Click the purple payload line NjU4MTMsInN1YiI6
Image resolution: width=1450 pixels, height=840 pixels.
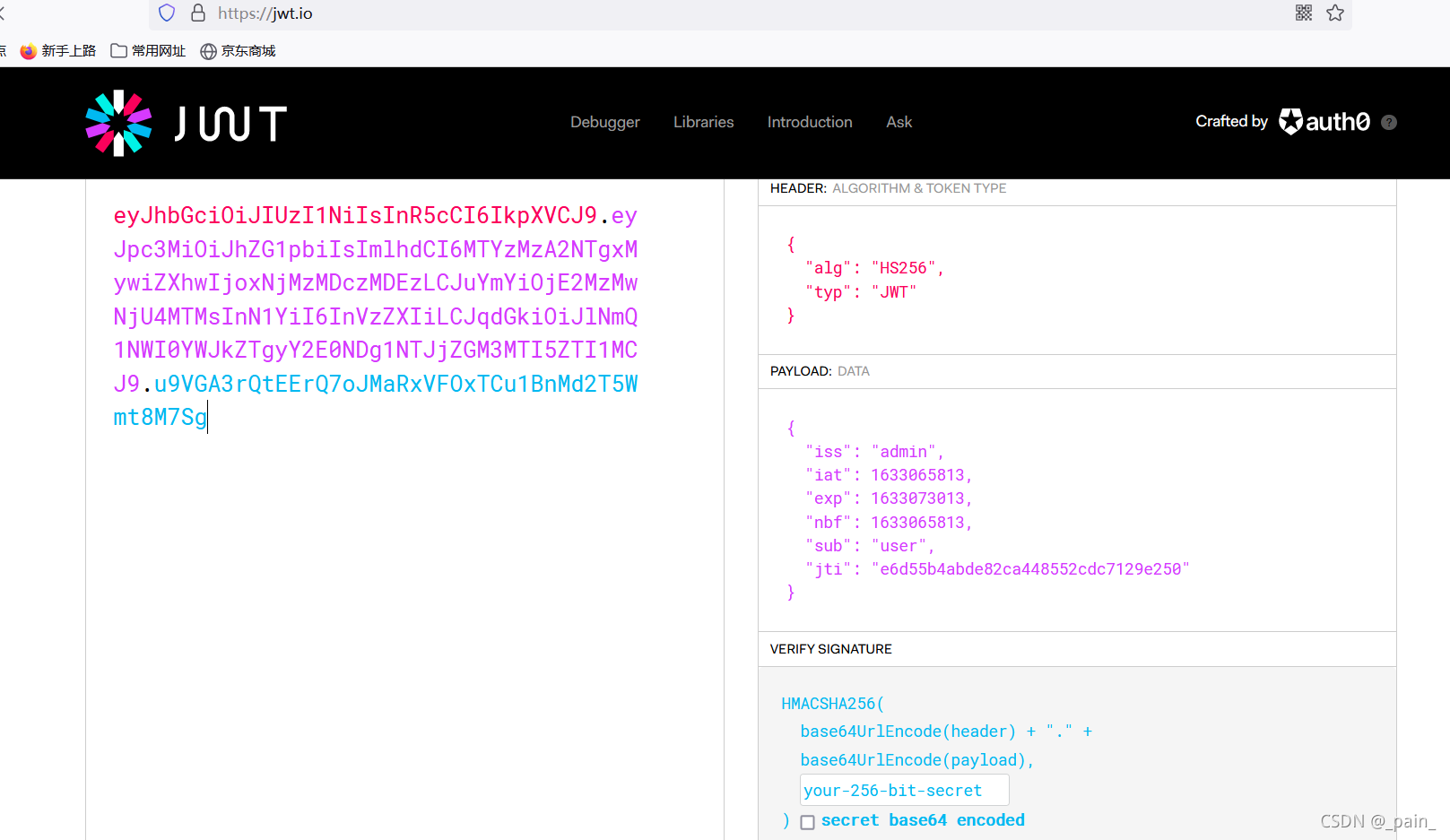pyautogui.click(x=376, y=316)
